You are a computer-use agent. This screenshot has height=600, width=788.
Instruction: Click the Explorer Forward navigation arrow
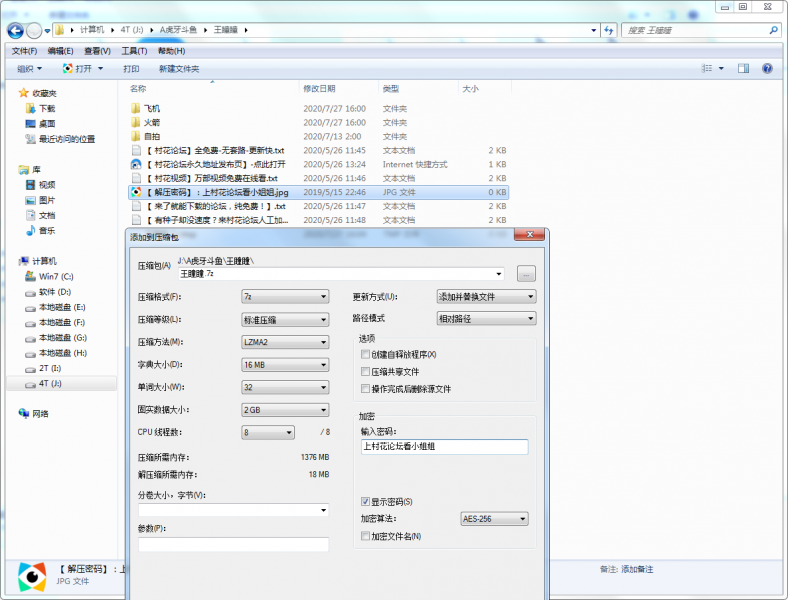click(x=34, y=31)
